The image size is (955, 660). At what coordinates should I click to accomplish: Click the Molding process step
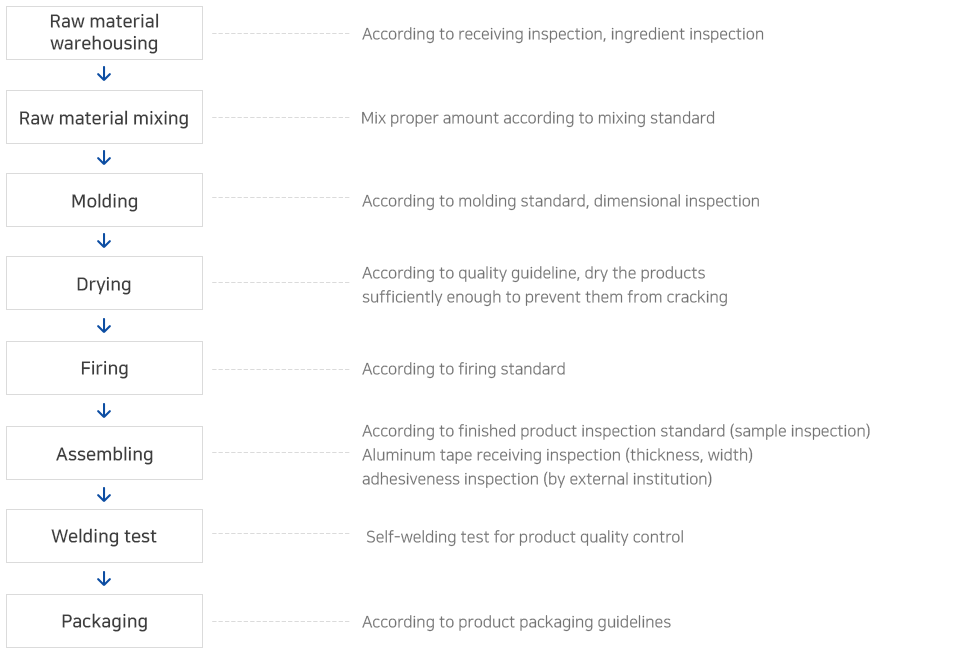tap(105, 200)
